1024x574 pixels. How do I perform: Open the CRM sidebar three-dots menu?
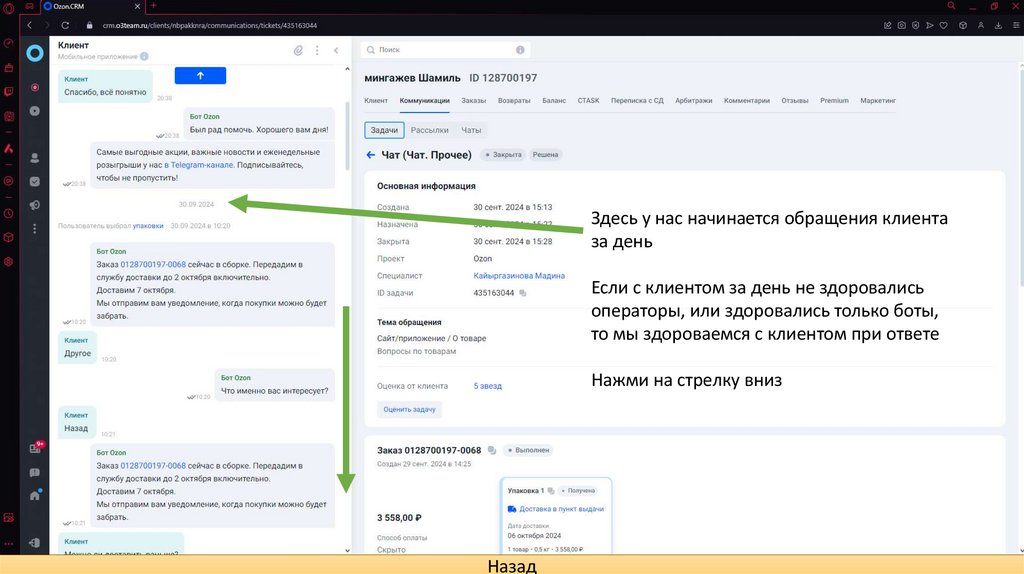[35, 229]
